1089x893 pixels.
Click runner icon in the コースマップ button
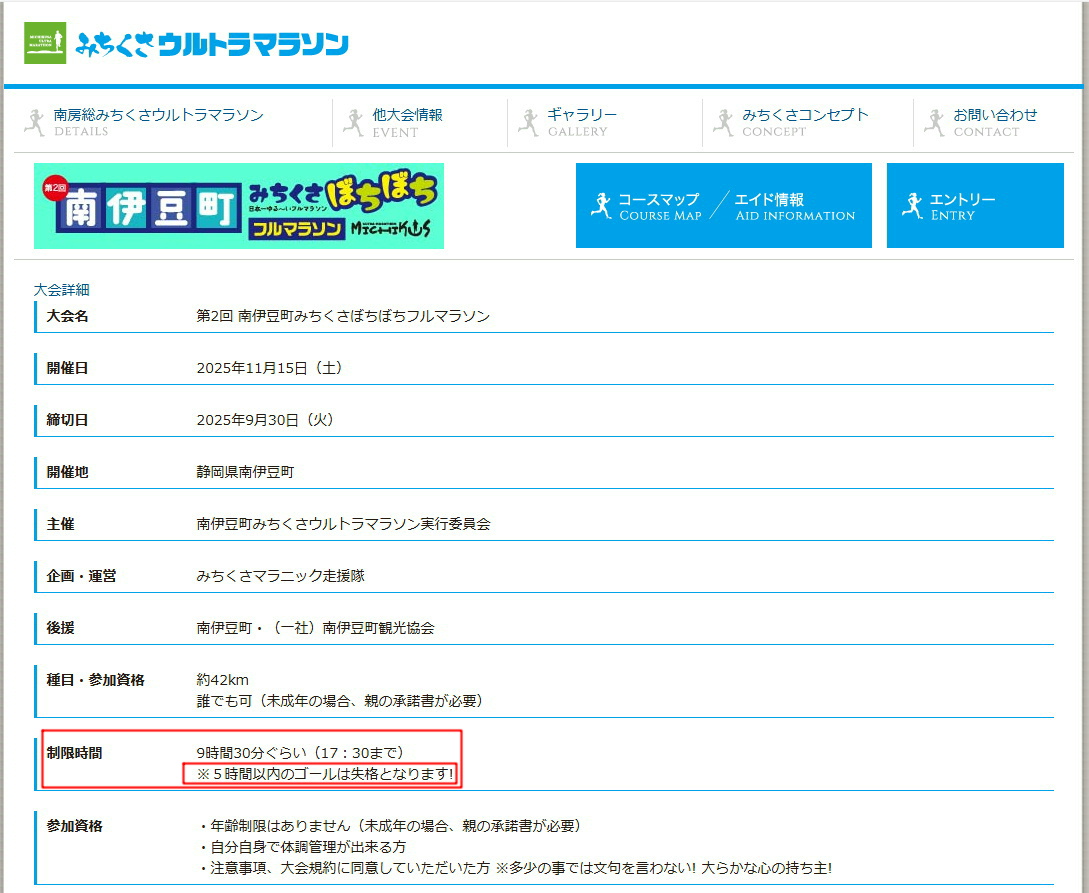pos(600,206)
